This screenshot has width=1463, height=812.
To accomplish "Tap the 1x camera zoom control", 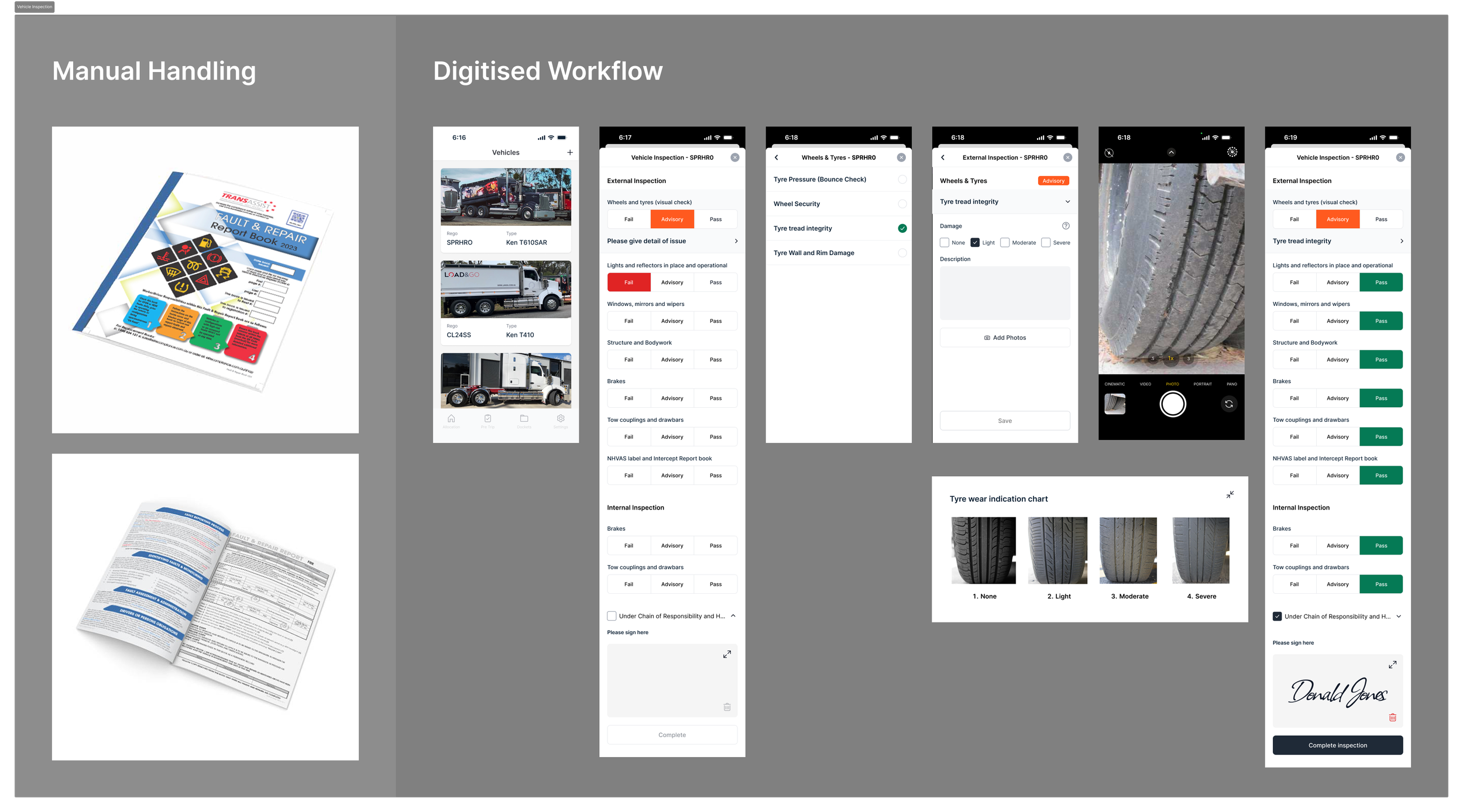I will pyautogui.click(x=1171, y=359).
